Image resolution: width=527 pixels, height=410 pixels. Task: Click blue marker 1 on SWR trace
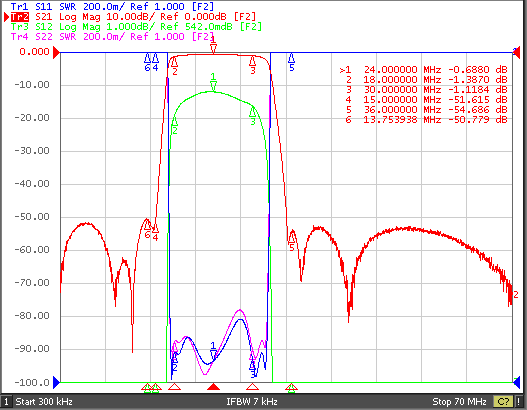pos(213,350)
